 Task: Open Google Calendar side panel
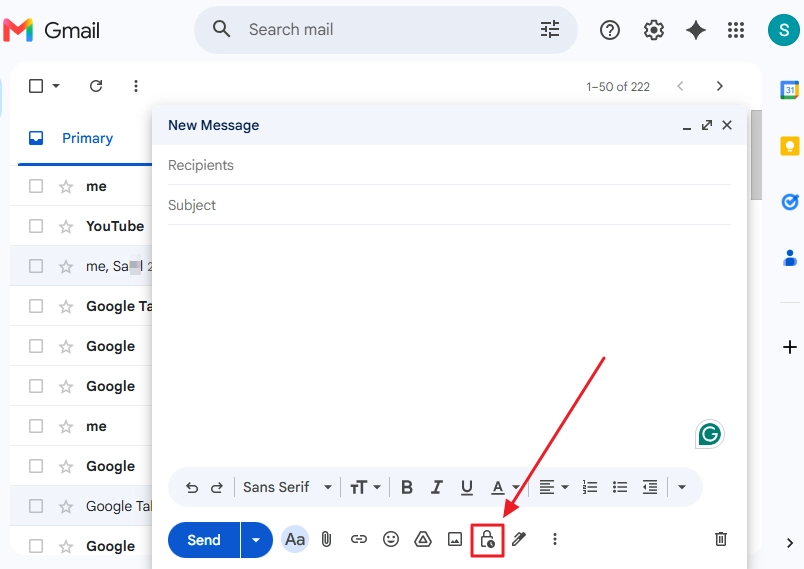790,90
